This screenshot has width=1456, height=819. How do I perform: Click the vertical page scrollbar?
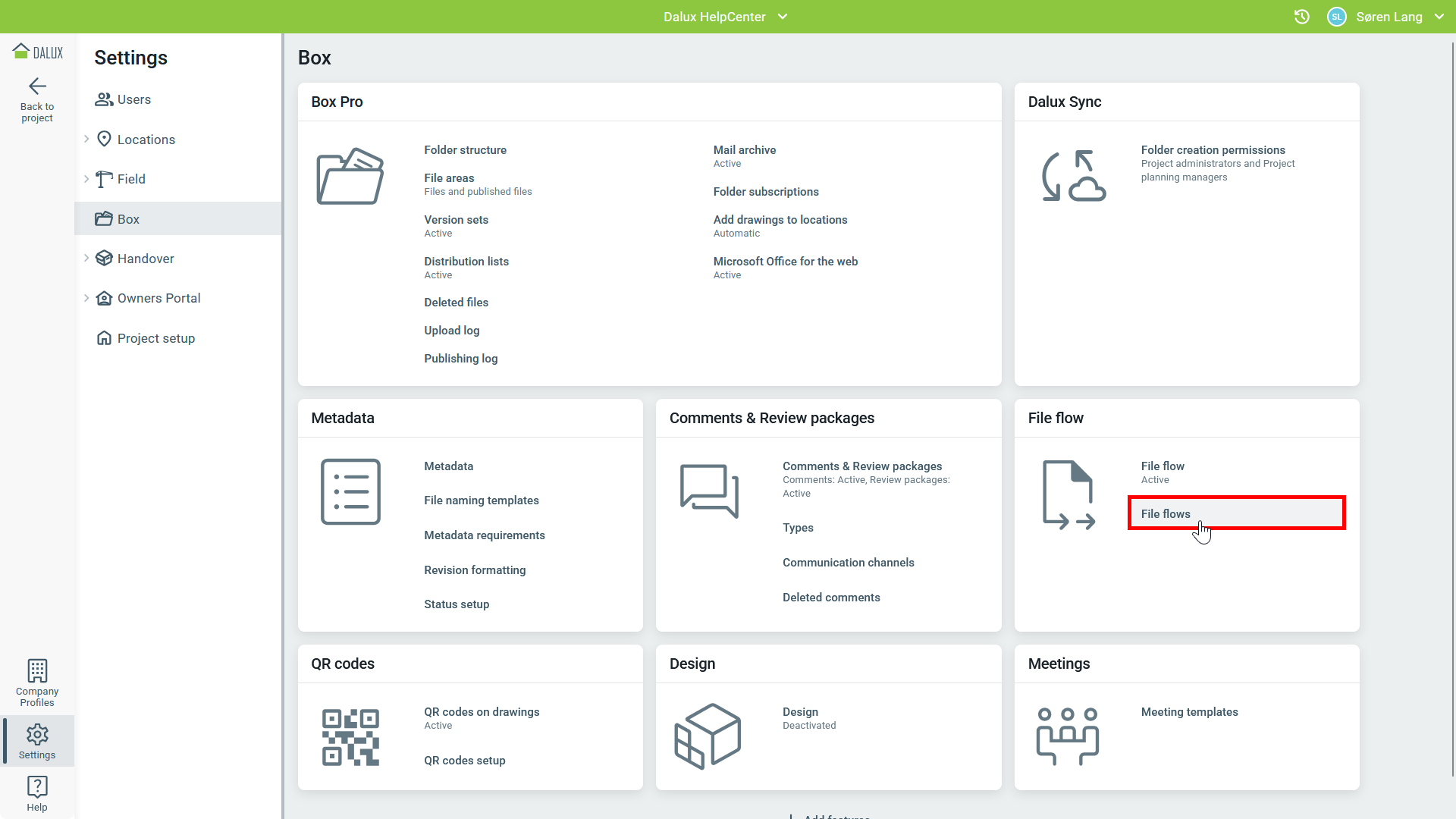click(1451, 409)
